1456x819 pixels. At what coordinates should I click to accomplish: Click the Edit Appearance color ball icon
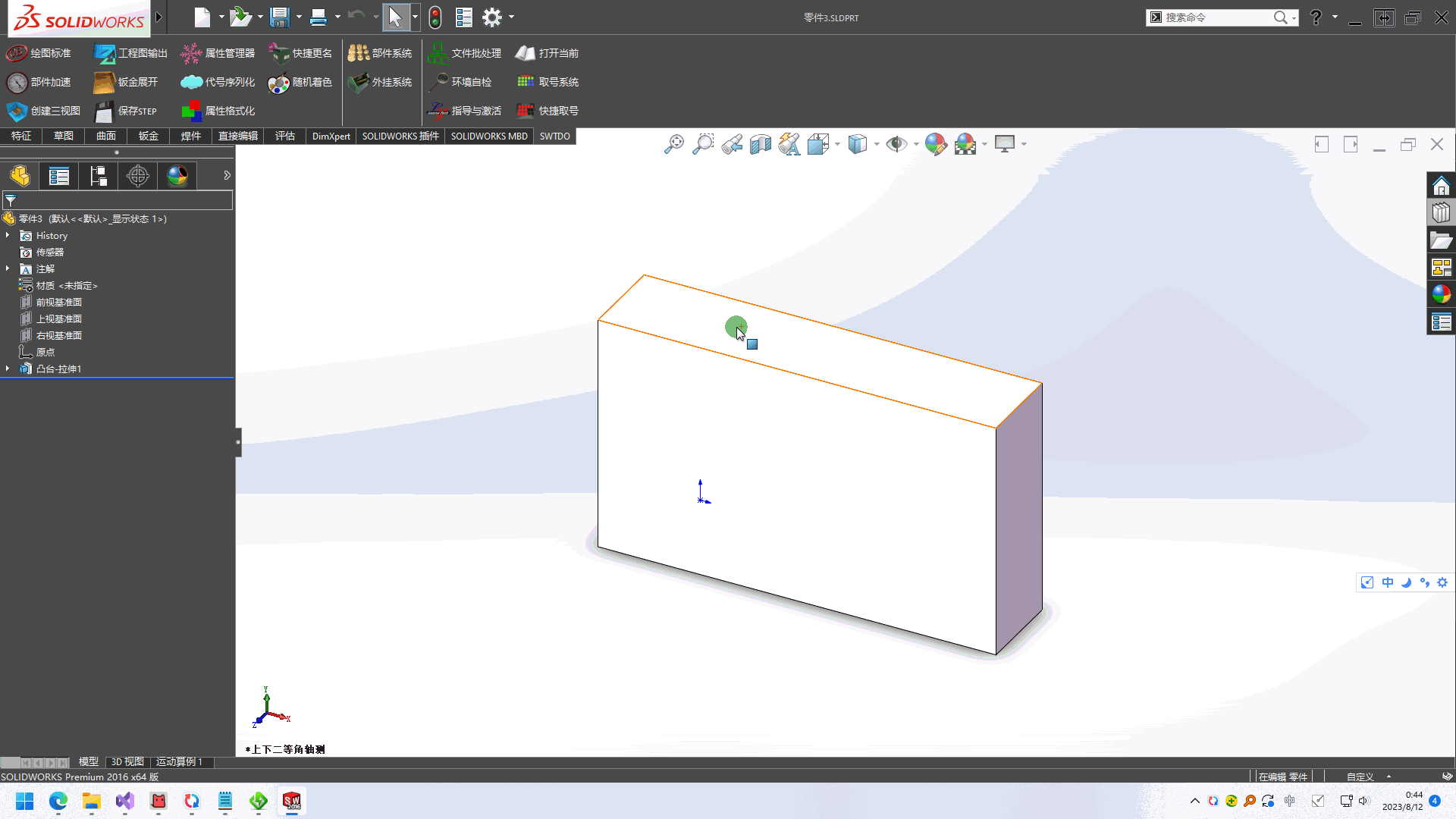click(935, 144)
